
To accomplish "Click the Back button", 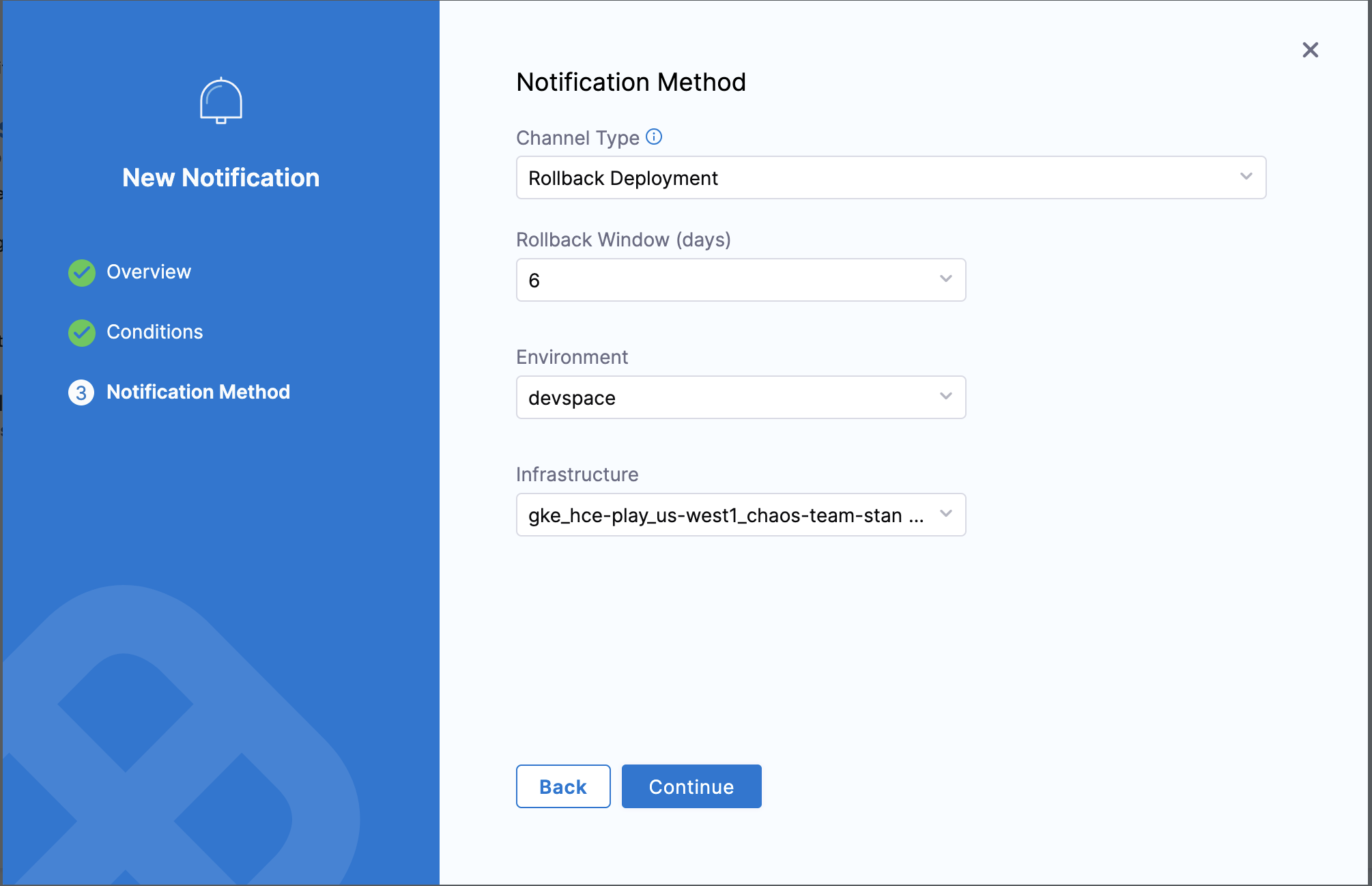I will pyautogui.click(x=562, y=786).
